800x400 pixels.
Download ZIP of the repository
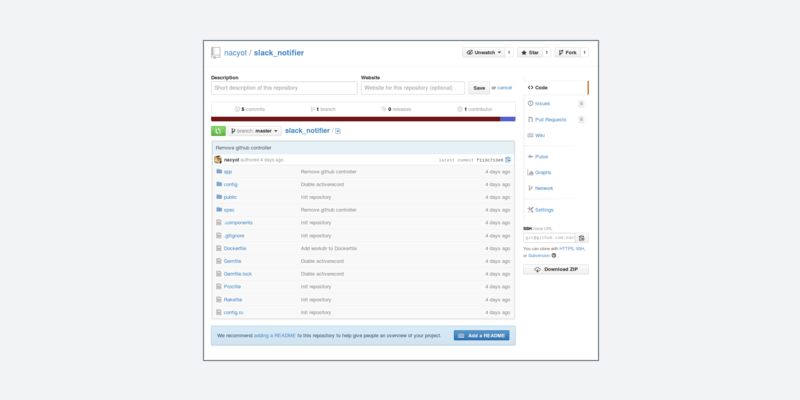pyautogui.click(x=556, y=270)
